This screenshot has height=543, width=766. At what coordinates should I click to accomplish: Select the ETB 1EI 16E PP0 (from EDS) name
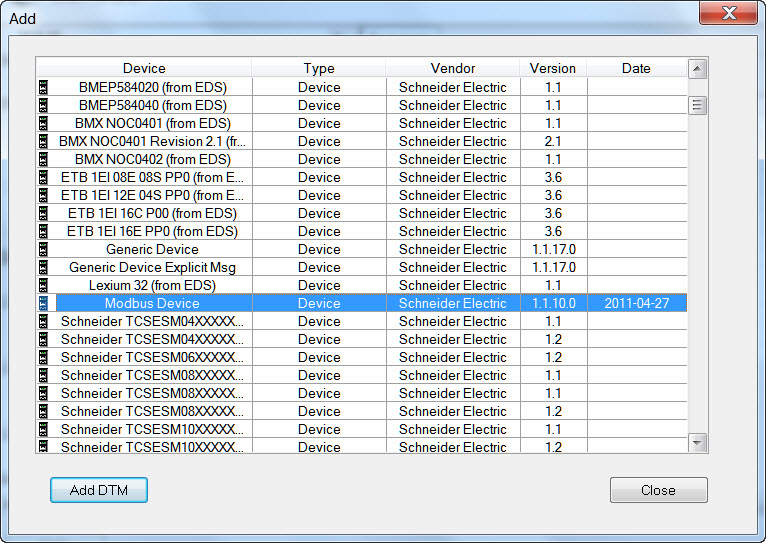point(152,231)
